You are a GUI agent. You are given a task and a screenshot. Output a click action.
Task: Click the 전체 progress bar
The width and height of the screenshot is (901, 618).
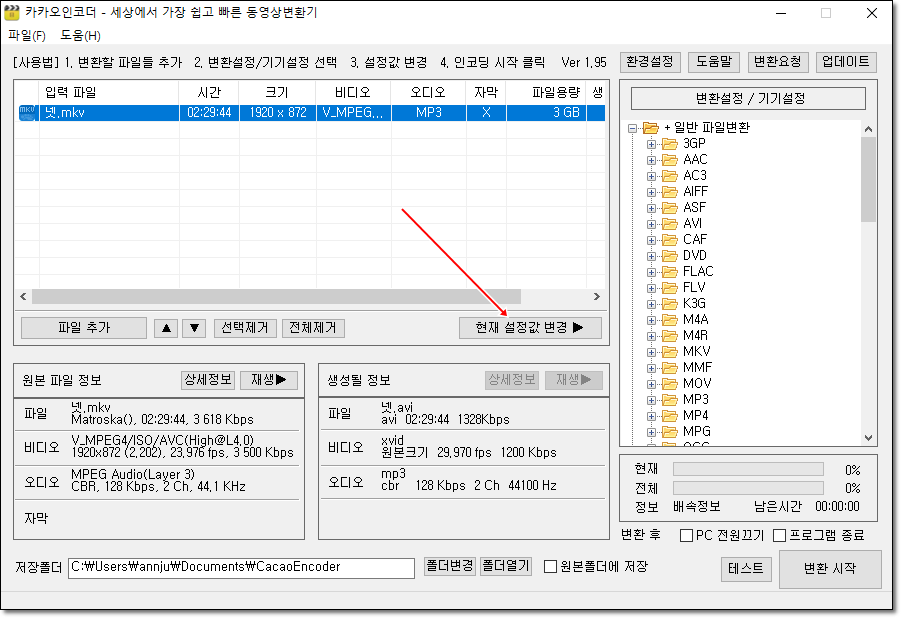[748, 488]
